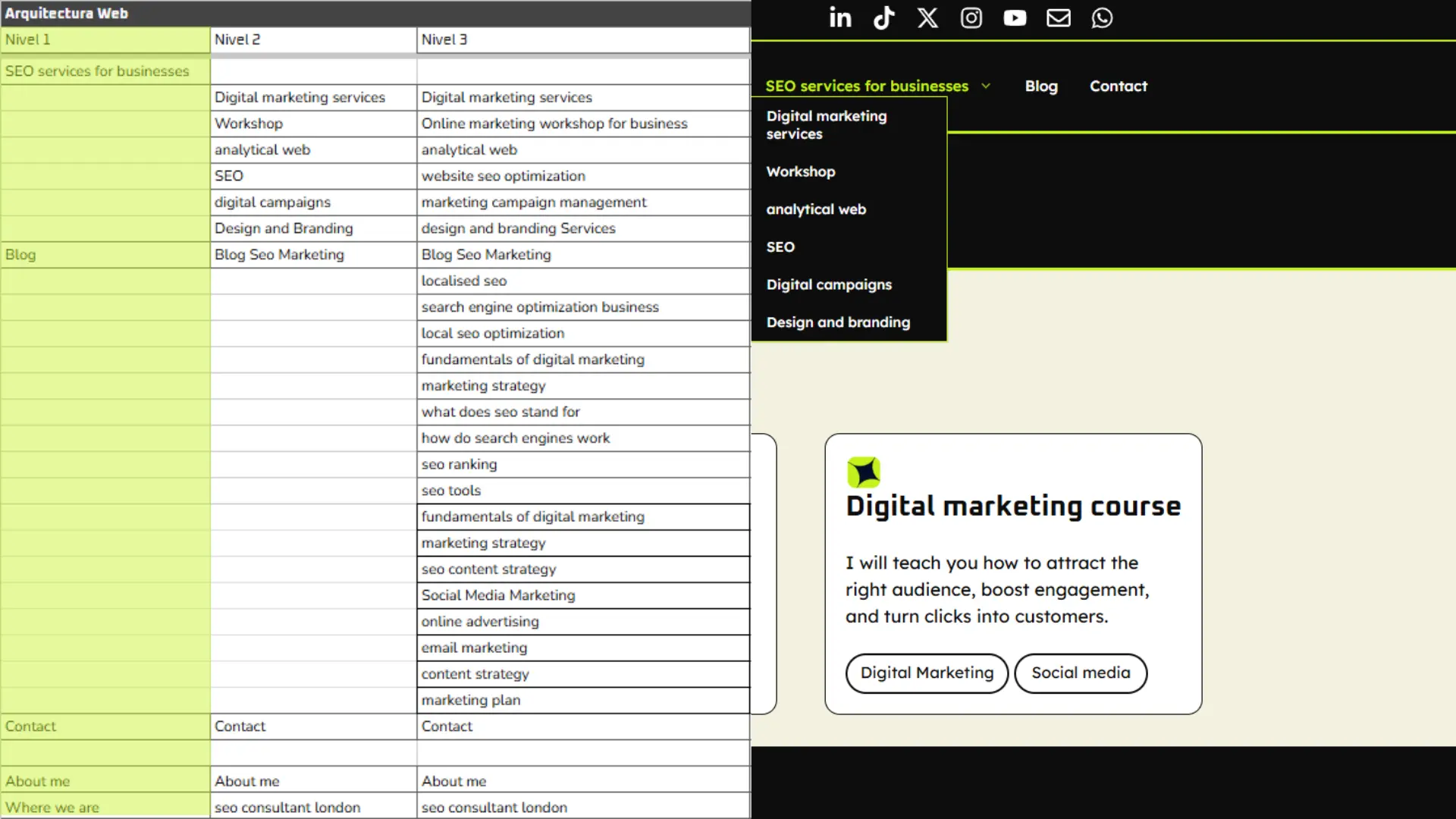The height and width of the screenshot is (819, 1456).
Task: Open the WhatsApp contact icon
Action: pyautogui.click(x=1102, y=17)
